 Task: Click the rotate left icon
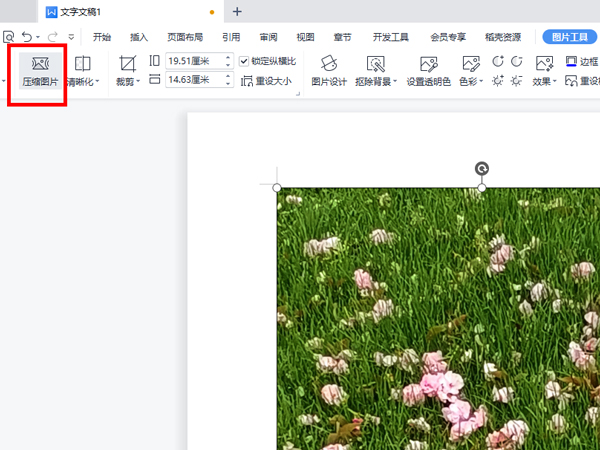(497, 61)
